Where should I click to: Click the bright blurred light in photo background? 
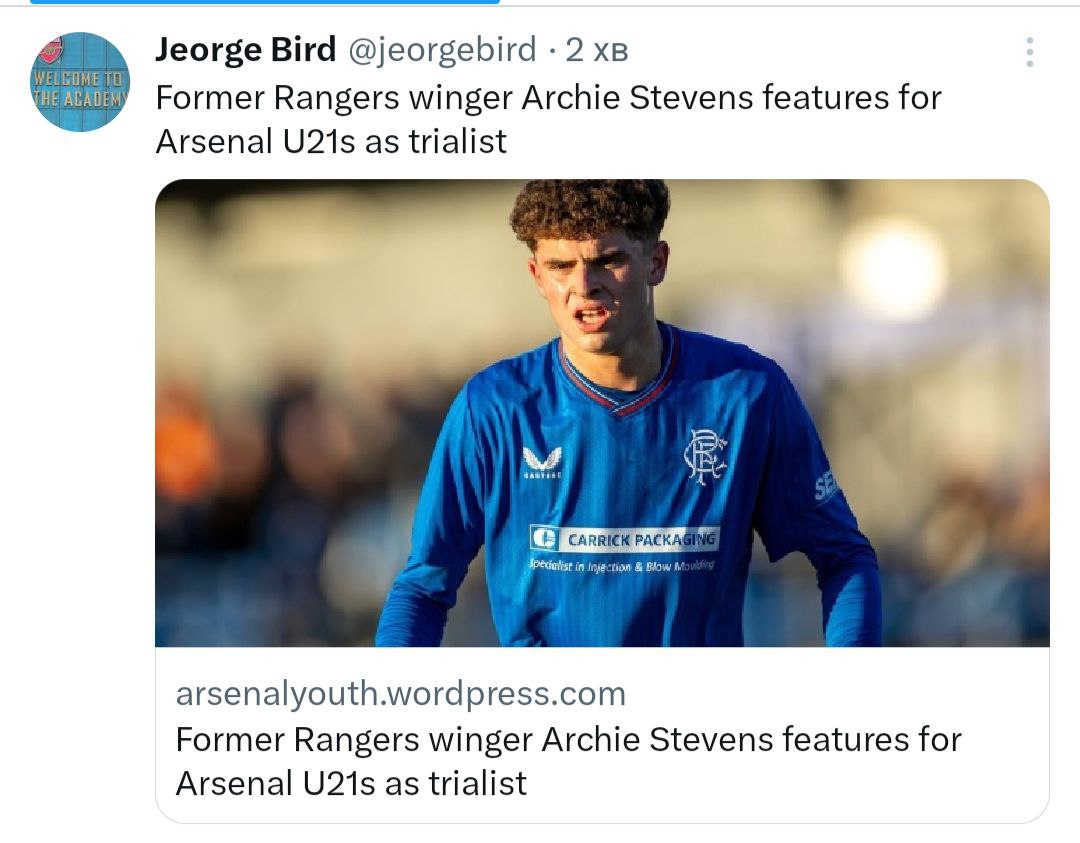892,267
